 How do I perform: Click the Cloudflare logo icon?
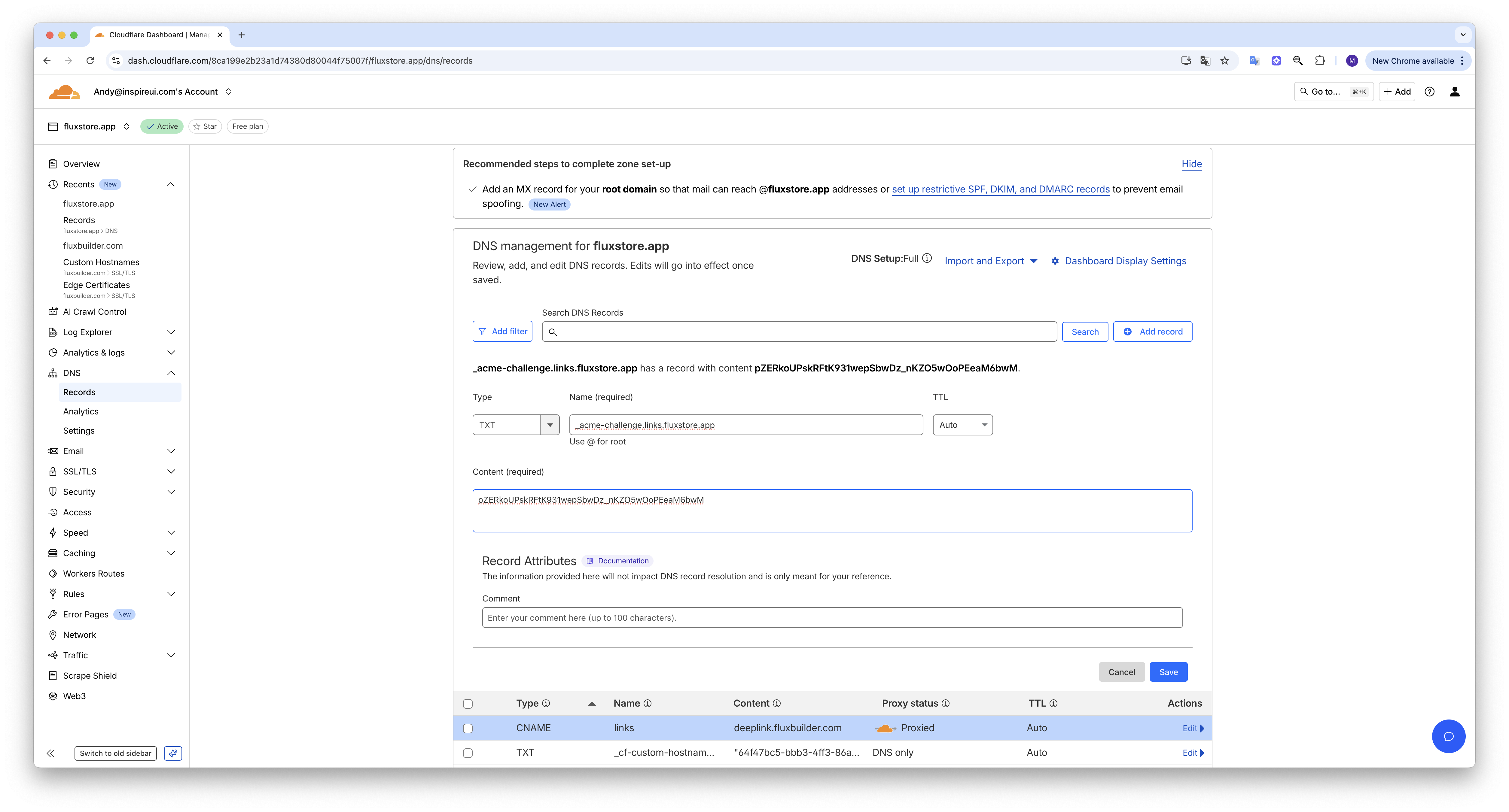pyautogui.click(x=64, y=92)
